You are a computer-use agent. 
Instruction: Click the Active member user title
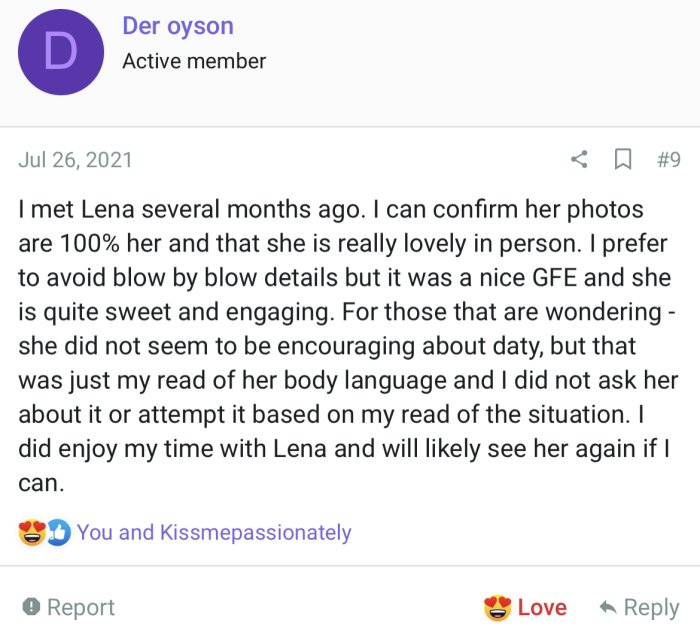click(x=194, y=61)
